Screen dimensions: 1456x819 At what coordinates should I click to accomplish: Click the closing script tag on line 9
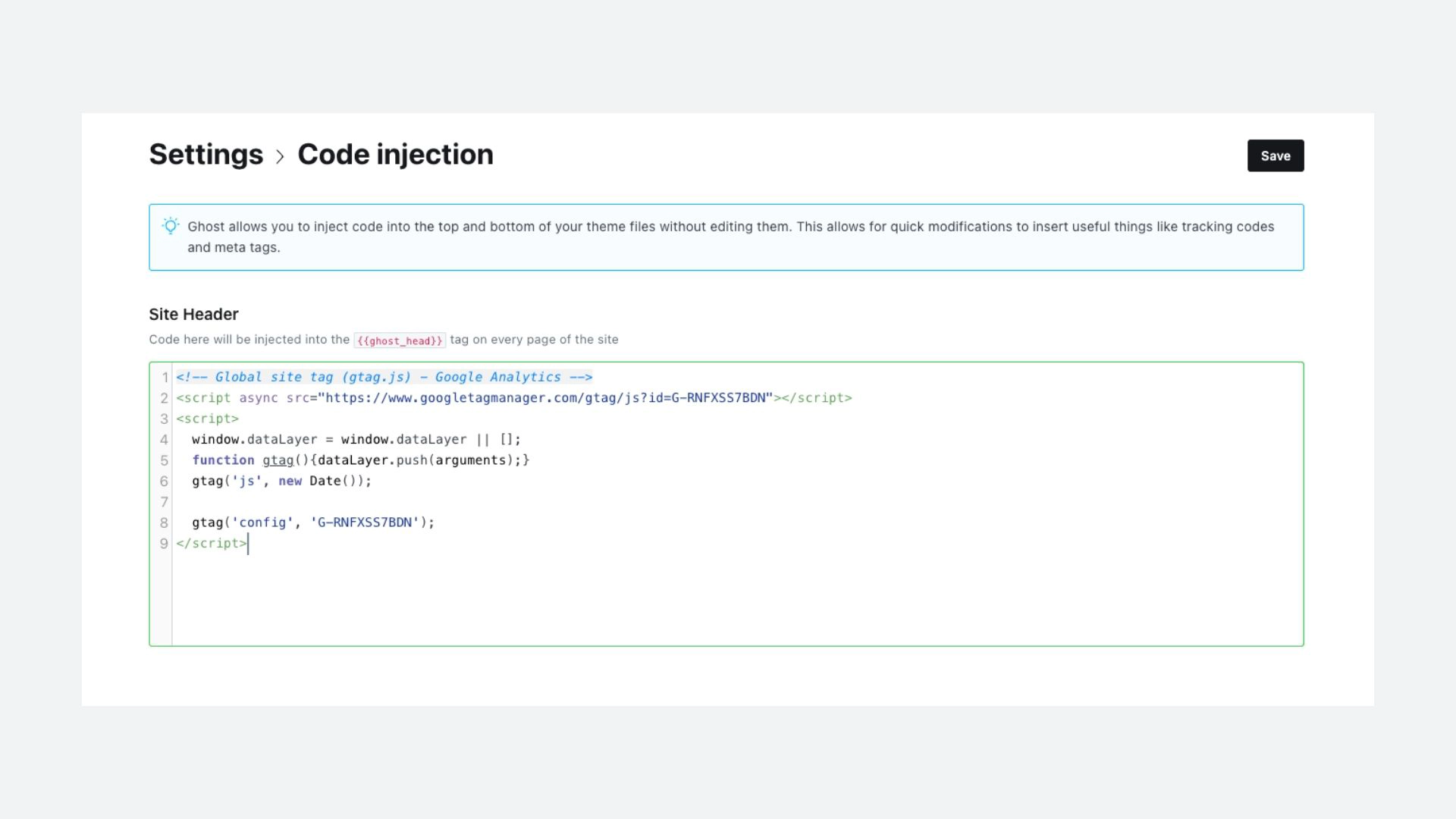[212, 544]
